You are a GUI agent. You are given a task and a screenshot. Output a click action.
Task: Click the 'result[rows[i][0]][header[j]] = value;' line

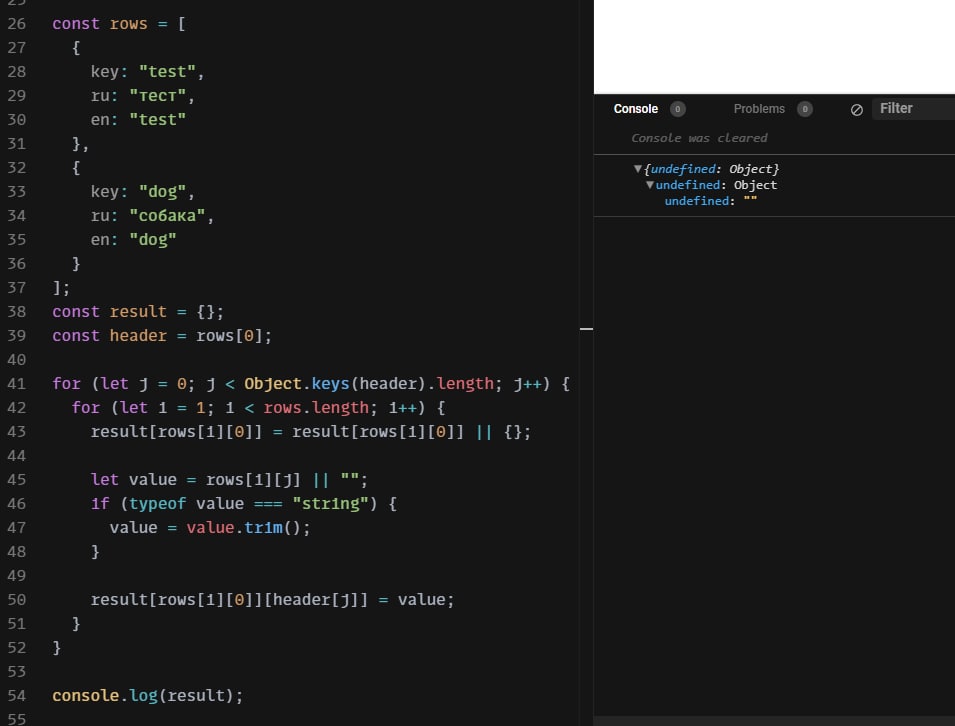pyautogui.click(x=272, y=600)
